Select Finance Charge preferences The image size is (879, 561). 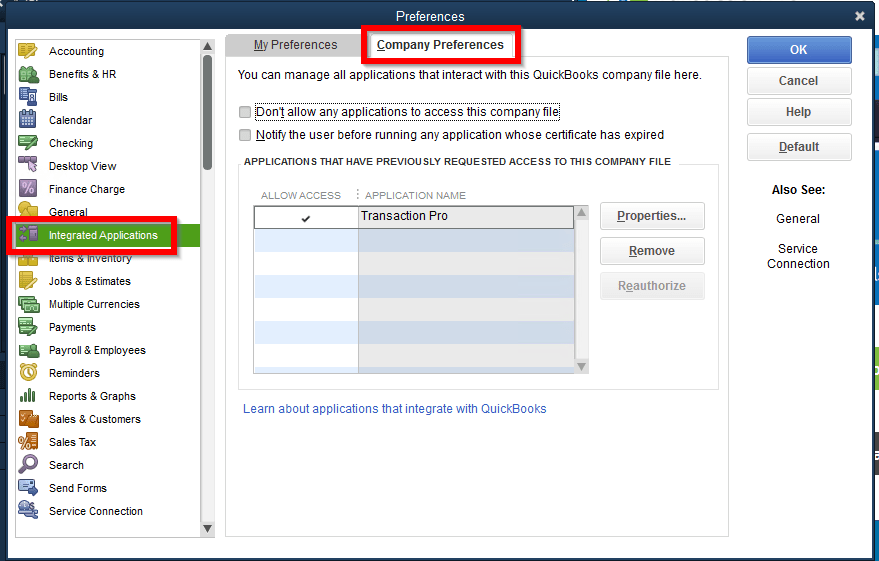[87, 189]
